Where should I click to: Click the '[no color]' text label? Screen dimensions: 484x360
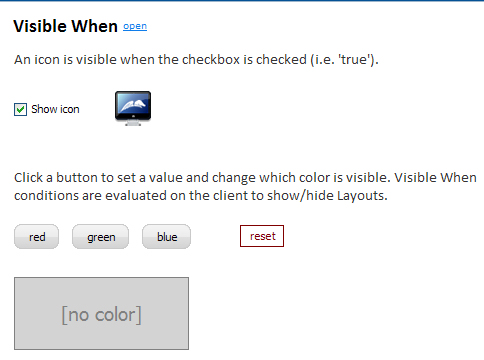101,315
